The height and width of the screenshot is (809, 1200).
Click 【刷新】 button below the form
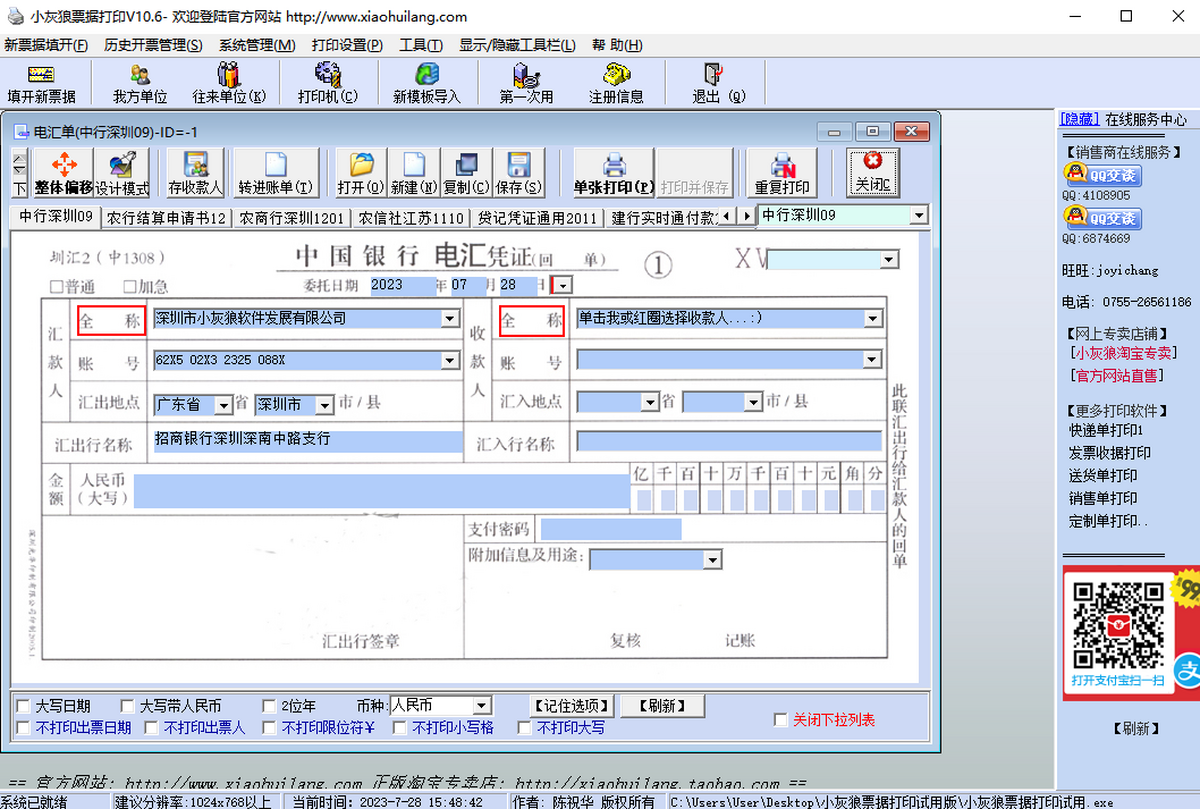tap(663, 706)
